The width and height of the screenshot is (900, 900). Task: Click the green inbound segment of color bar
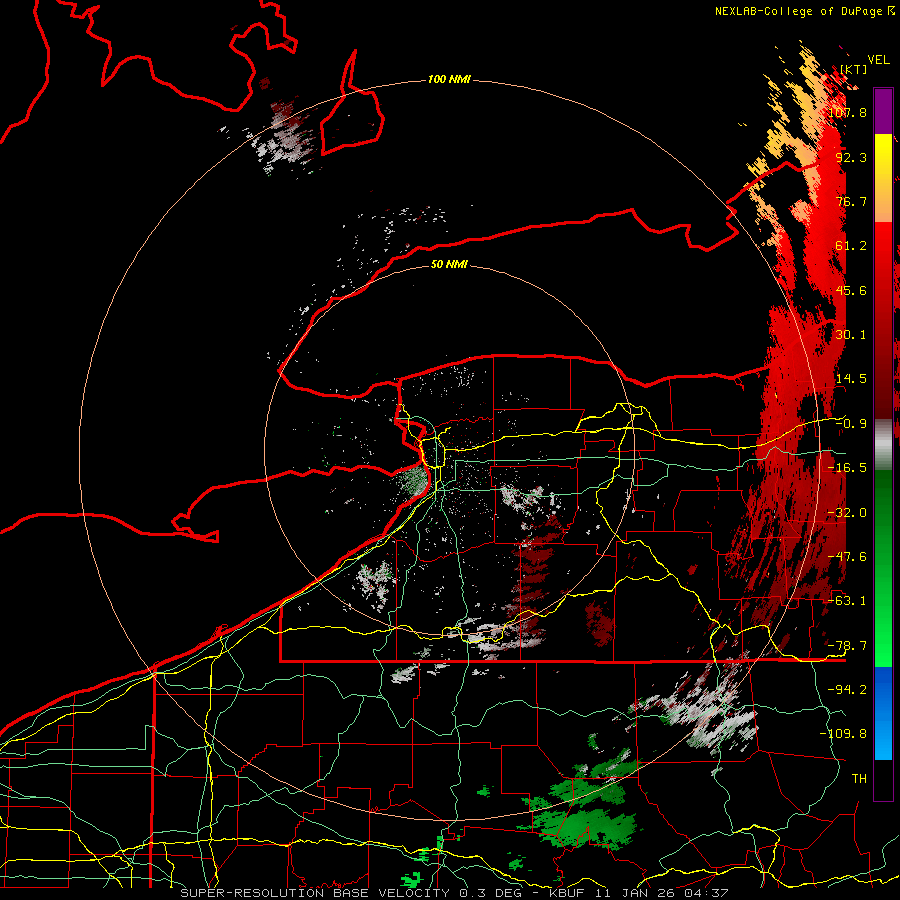point(883,568)
